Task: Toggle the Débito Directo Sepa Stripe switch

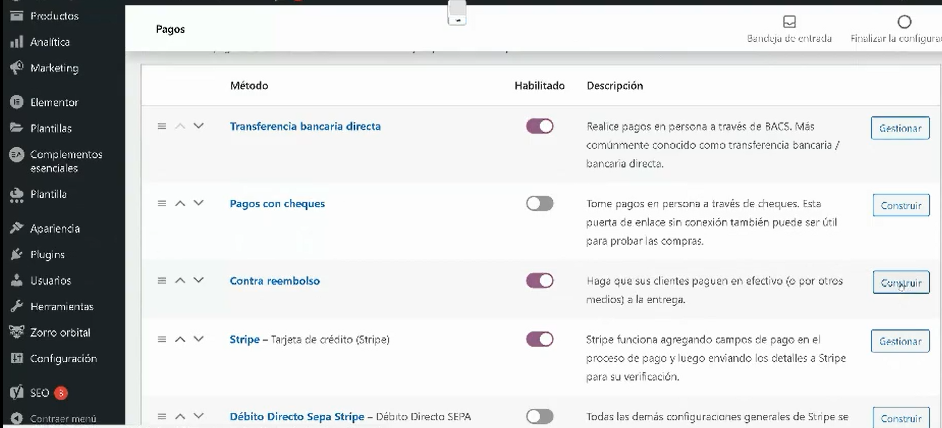Action: pos(539,417)
